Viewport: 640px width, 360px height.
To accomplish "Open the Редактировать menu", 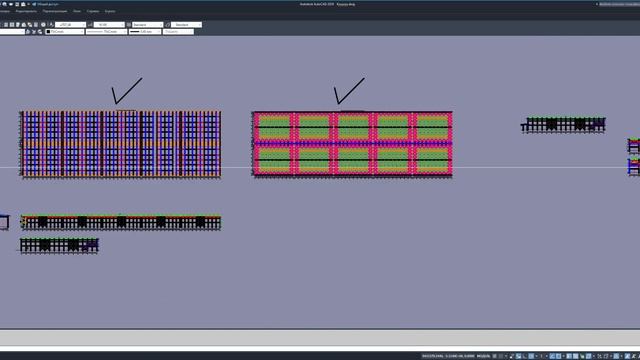I will click(26, 11).
